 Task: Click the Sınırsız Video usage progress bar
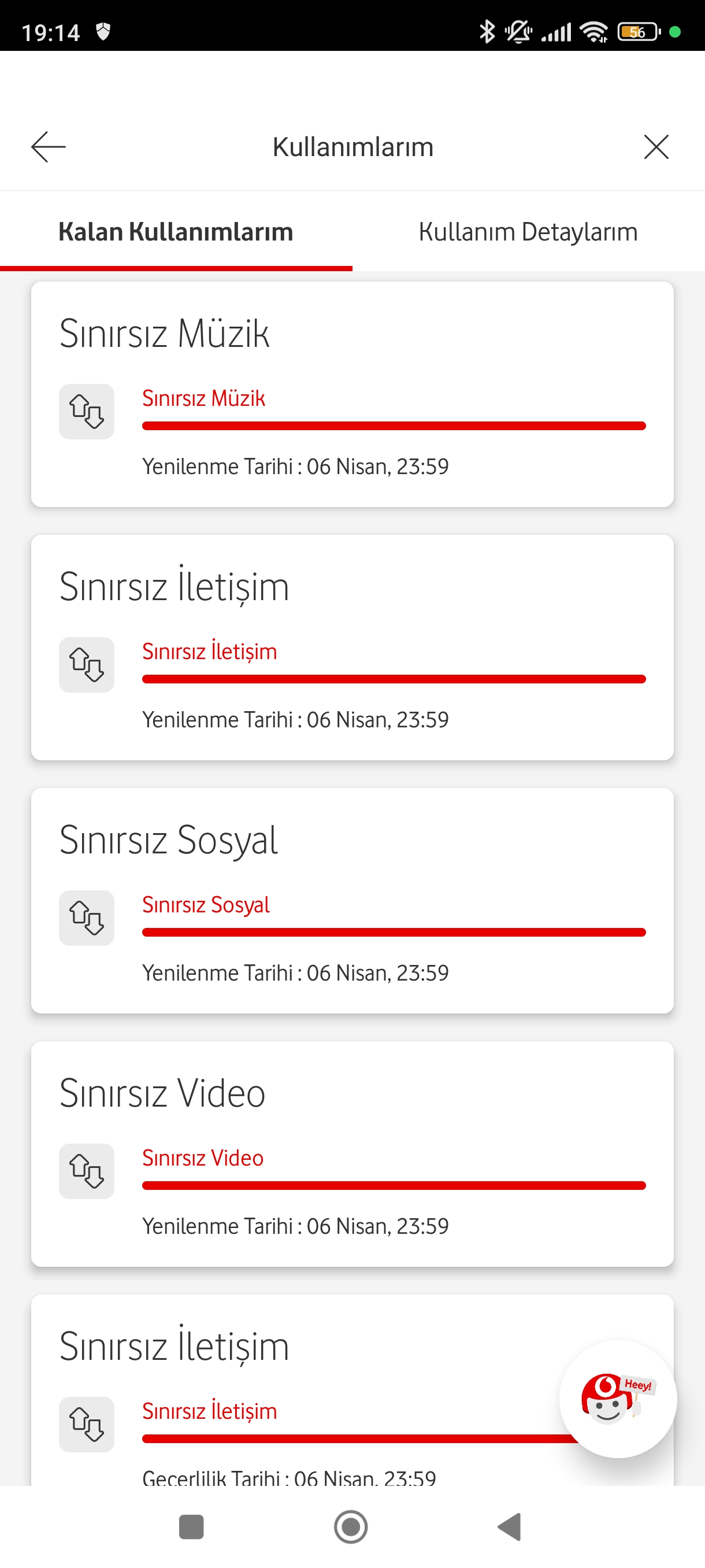(394, 1186)
